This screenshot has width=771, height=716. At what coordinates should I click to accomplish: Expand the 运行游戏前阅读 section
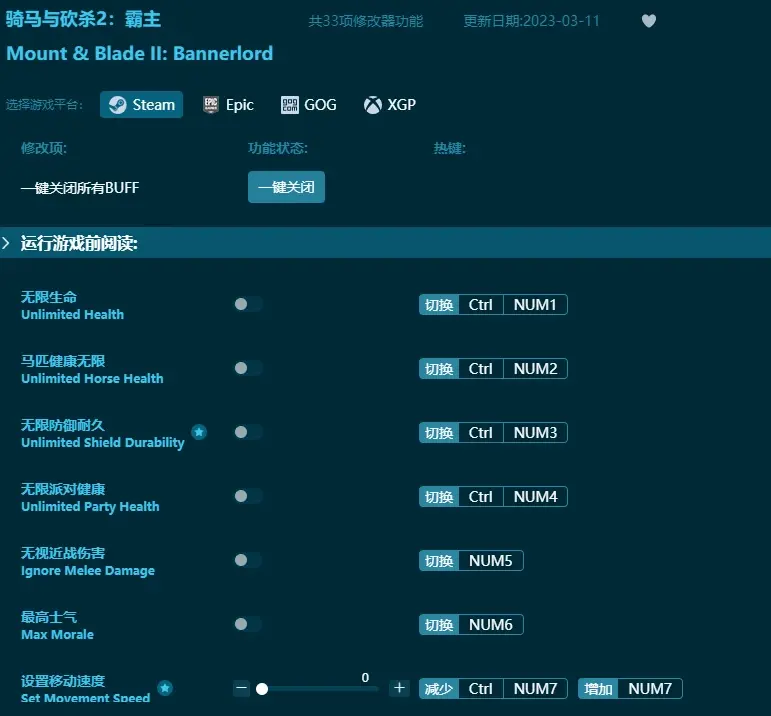pyautogui.click(x=386, y=242)
